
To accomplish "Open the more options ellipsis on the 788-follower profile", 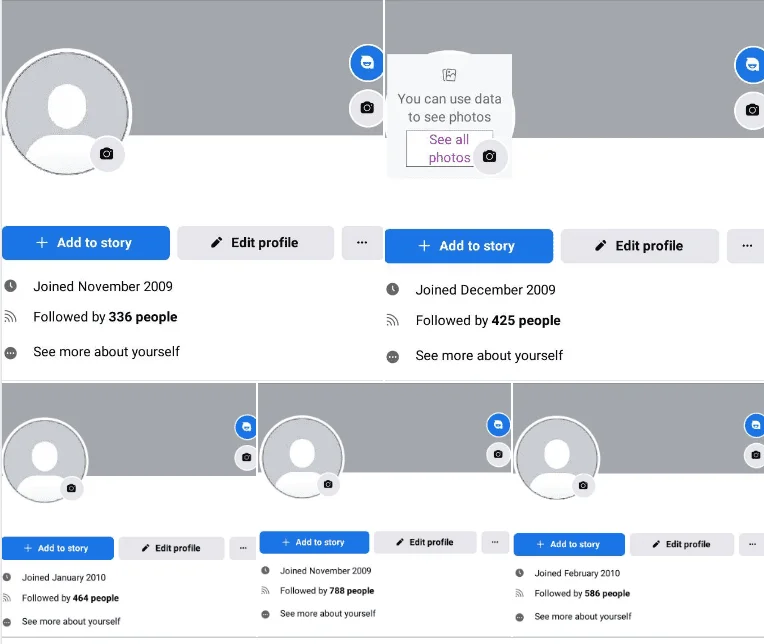I will [495, 542].
